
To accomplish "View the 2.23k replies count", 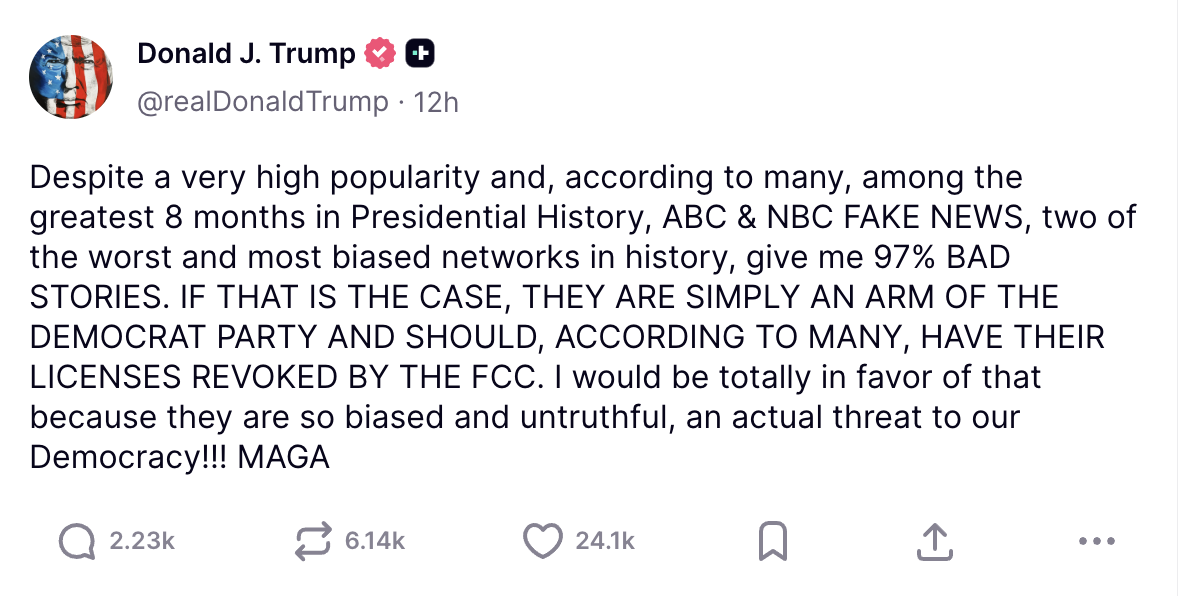I will (x=142, y=541).
